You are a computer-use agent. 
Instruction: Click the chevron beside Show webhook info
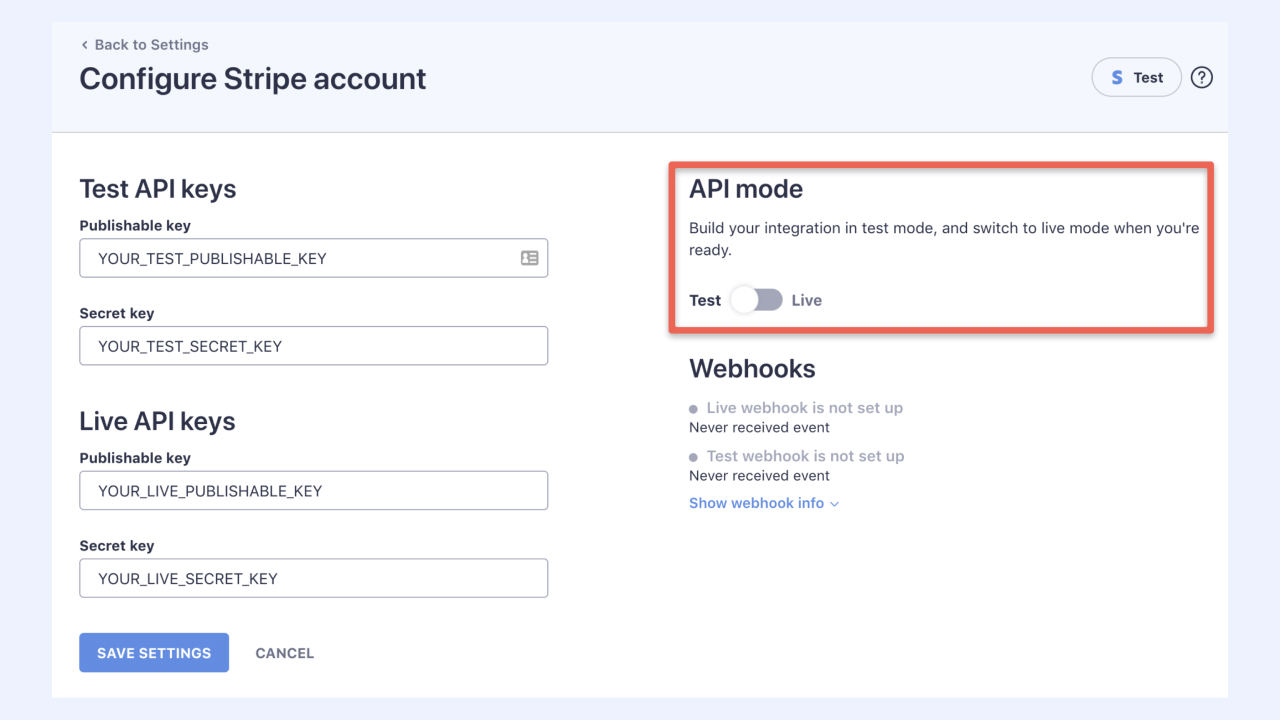tap(836, 503)
